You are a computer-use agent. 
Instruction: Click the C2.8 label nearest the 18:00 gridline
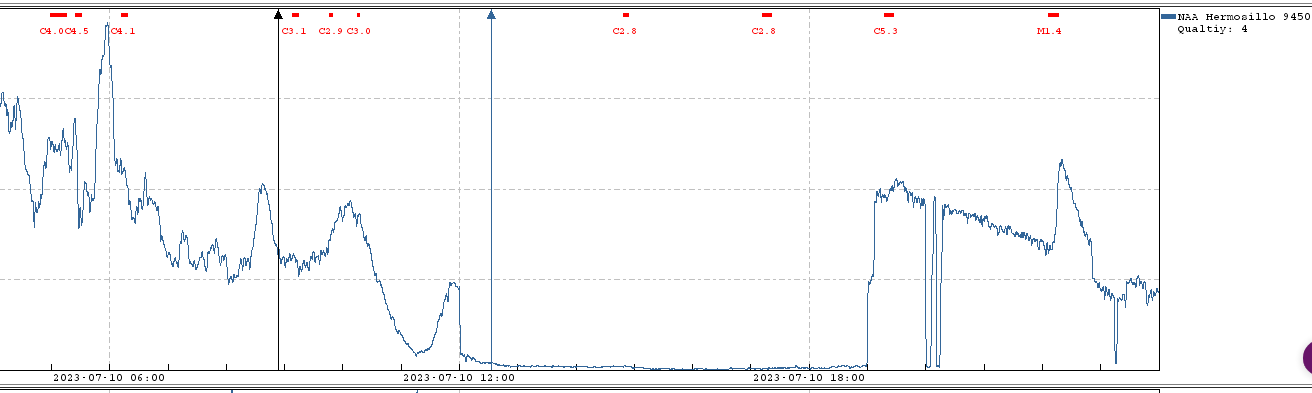tap(764, 32)
